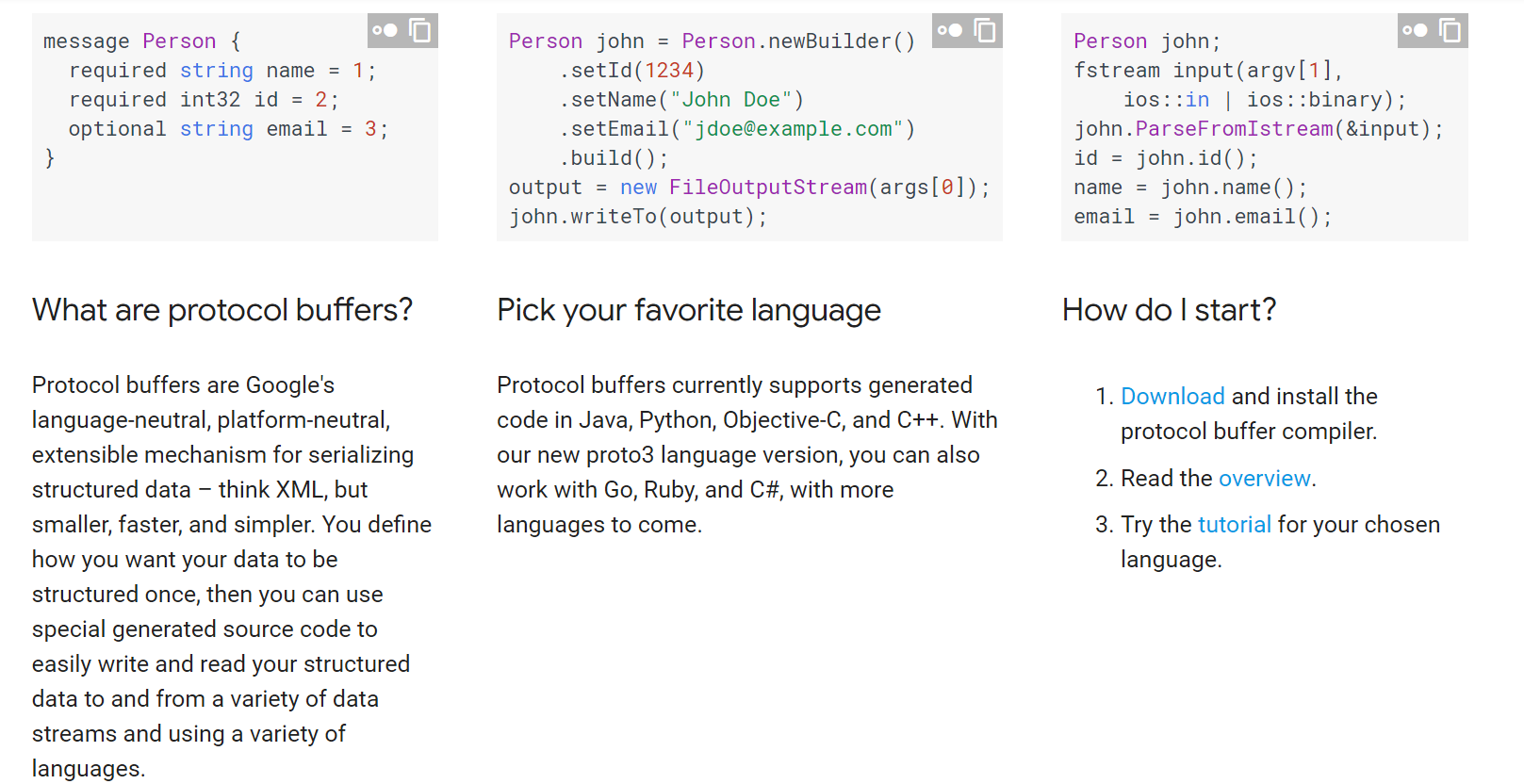Click the FileOutputStream text in the Java sample

tap(767, 188)
